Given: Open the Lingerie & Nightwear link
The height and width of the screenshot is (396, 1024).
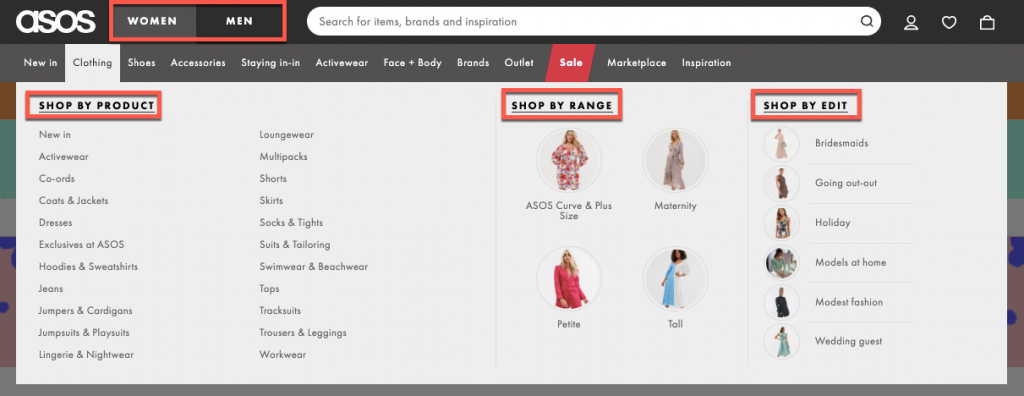Looking at the screenshot, I should (x=86, y=355).
